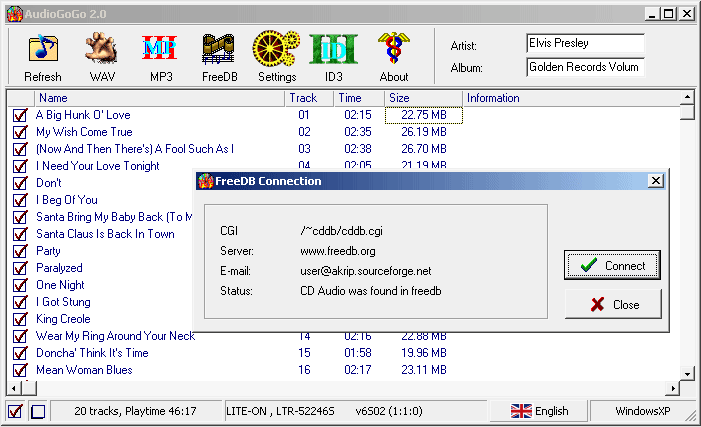Screen dimensions: 701x427
Task: Toggle checkbox for Mean Woman Blues
Action: tap(20, 370)
